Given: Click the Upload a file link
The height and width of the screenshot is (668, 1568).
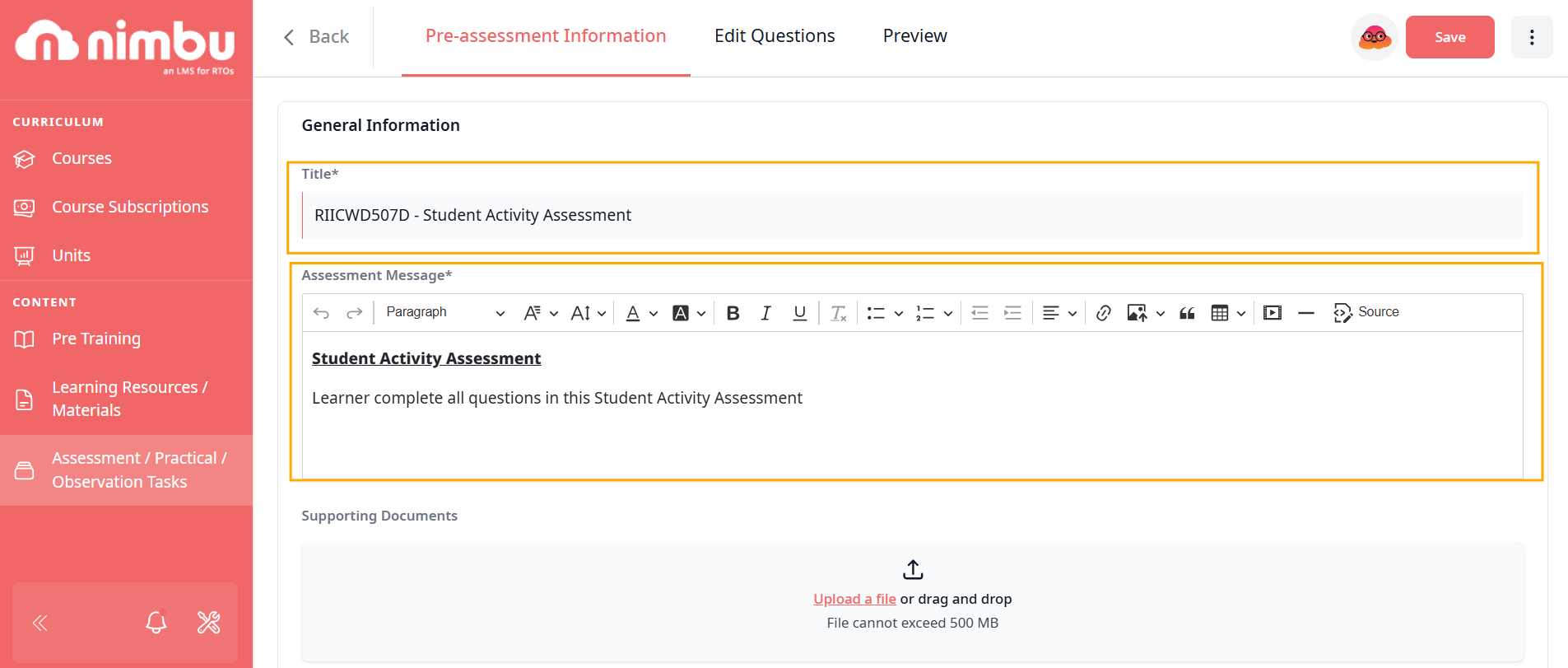Looking at the screenshot, I should tap(854, 599).
